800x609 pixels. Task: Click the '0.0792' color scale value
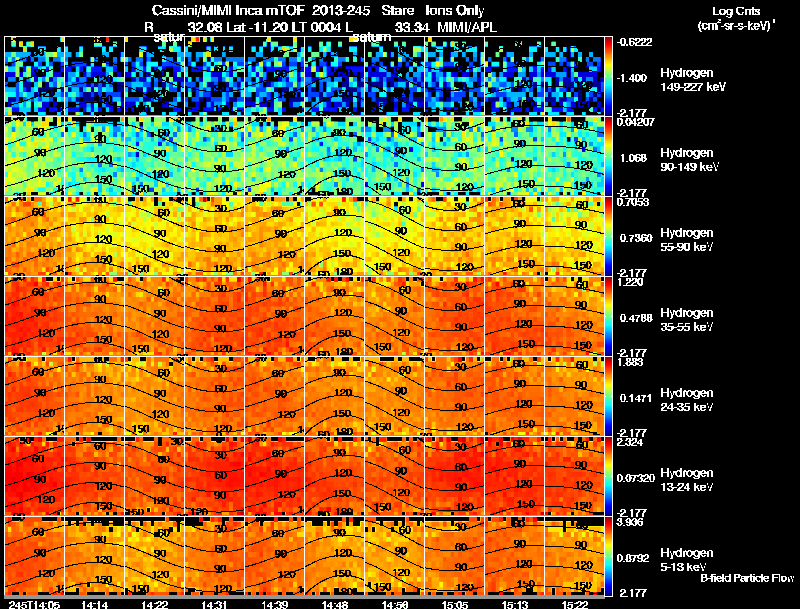pyautogui.click(x=633, y=559)
